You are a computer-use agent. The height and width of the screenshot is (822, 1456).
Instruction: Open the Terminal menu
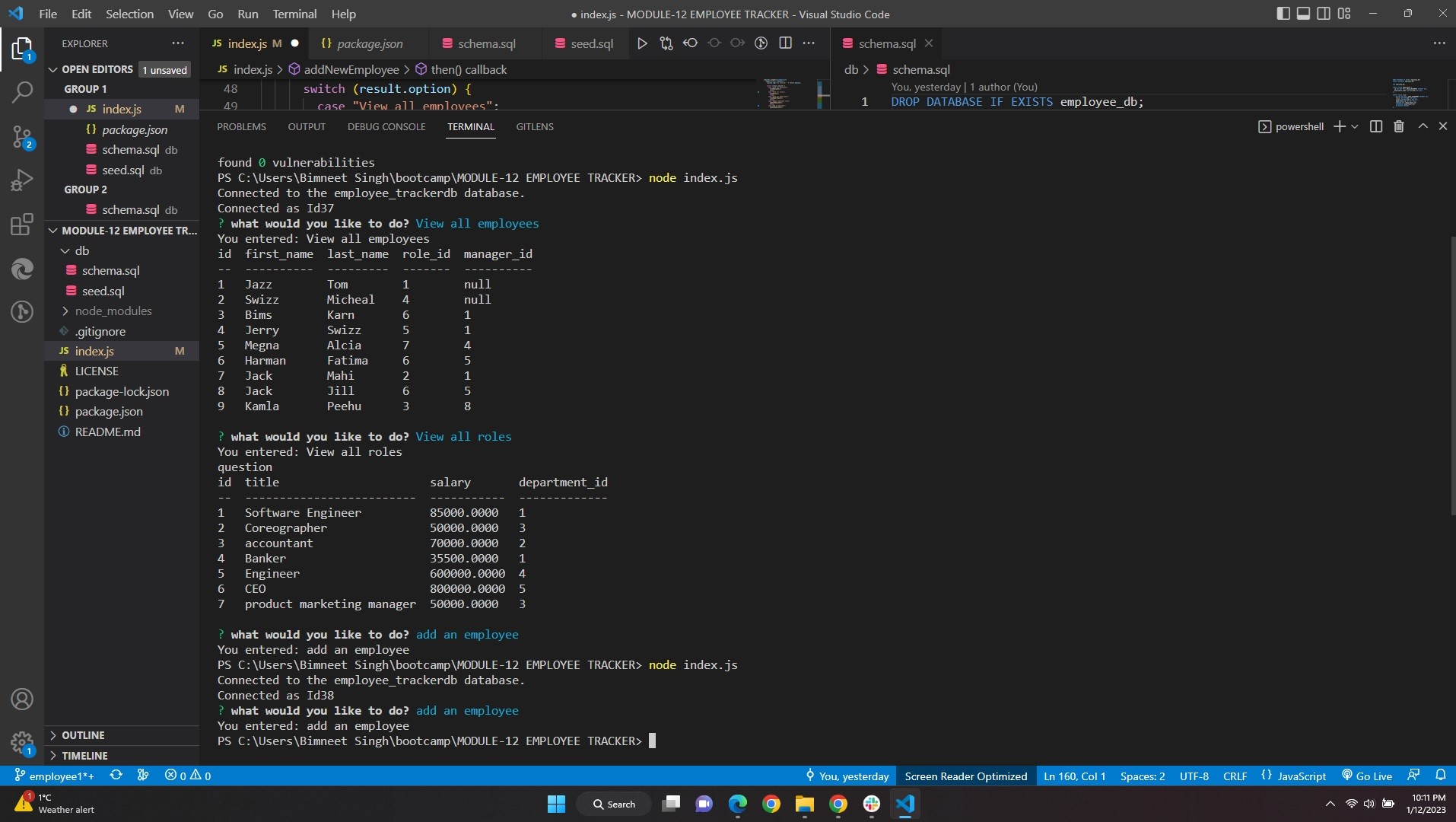pos(294,14)
